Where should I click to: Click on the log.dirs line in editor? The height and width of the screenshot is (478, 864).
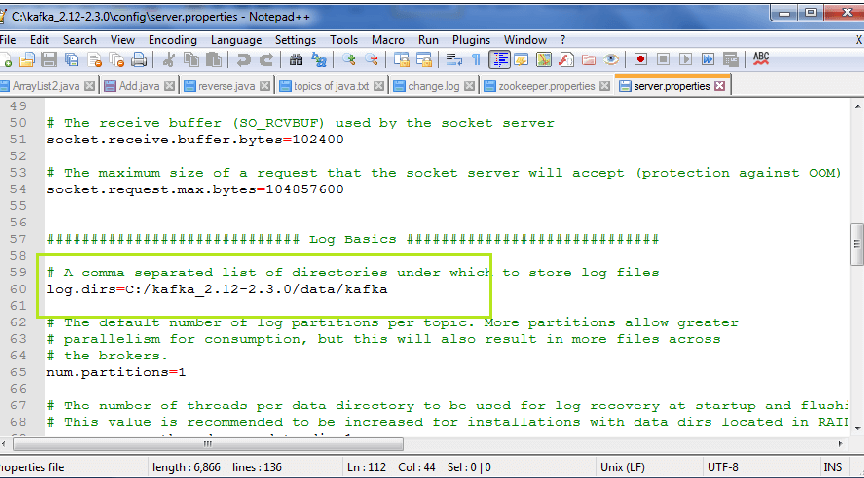tap(216, 290)
